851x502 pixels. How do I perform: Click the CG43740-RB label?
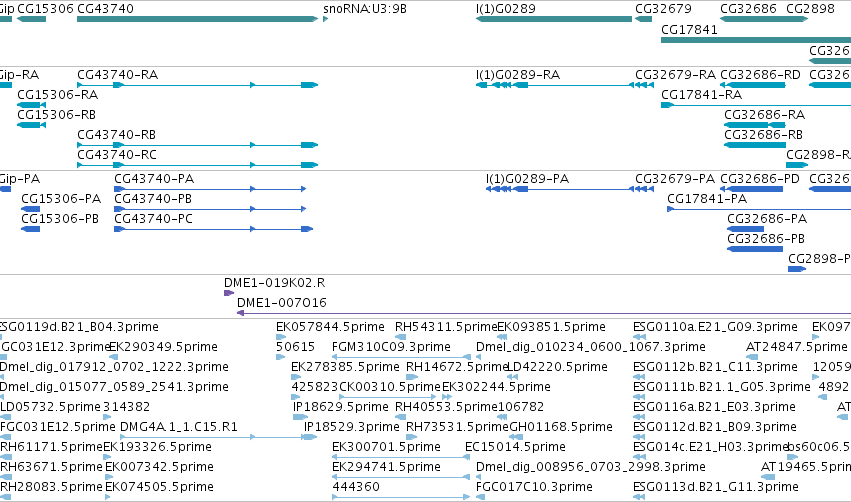(x=117, y=135)
